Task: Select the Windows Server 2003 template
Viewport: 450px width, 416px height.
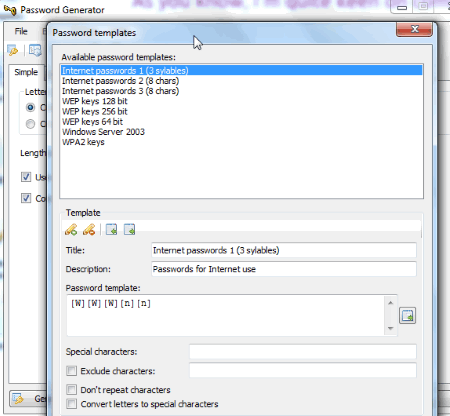Action: coord(241,132)
